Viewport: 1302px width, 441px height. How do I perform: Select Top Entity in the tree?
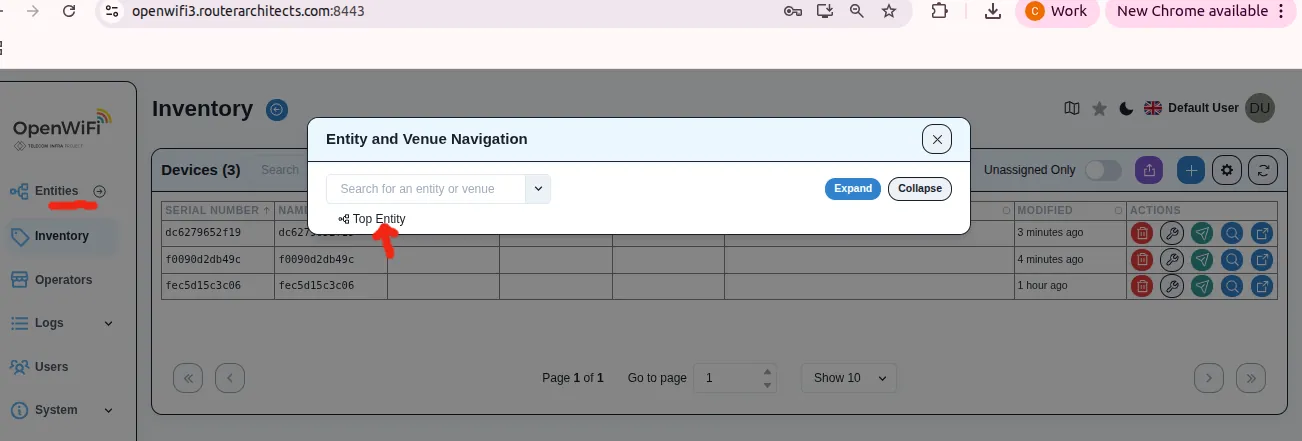(378, 219)
